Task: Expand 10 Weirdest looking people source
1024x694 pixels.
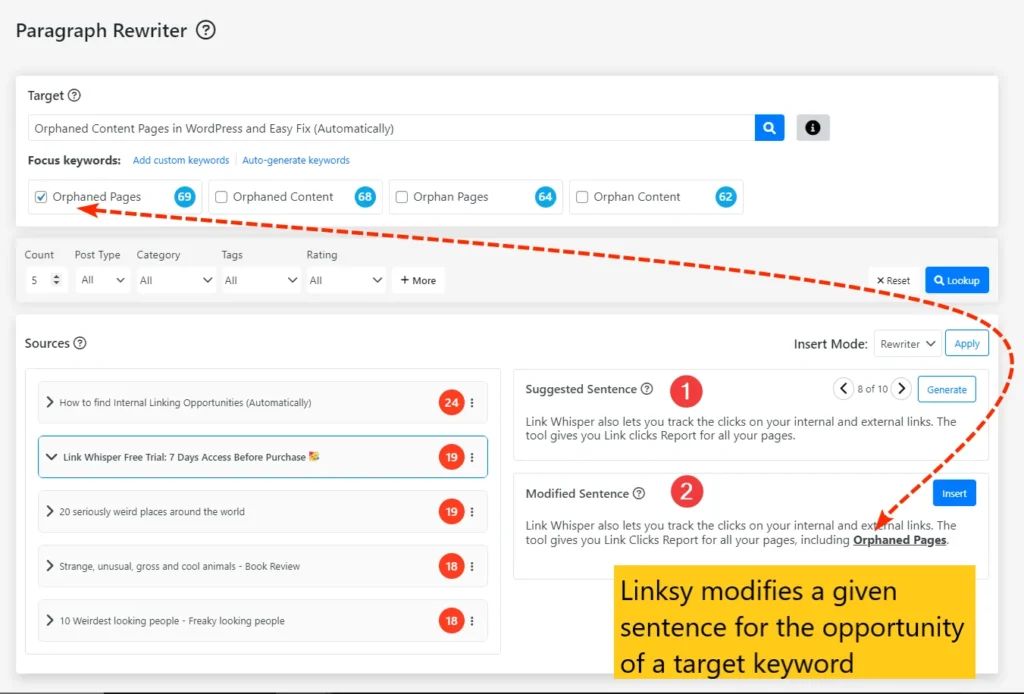Action: pos(50,620)
